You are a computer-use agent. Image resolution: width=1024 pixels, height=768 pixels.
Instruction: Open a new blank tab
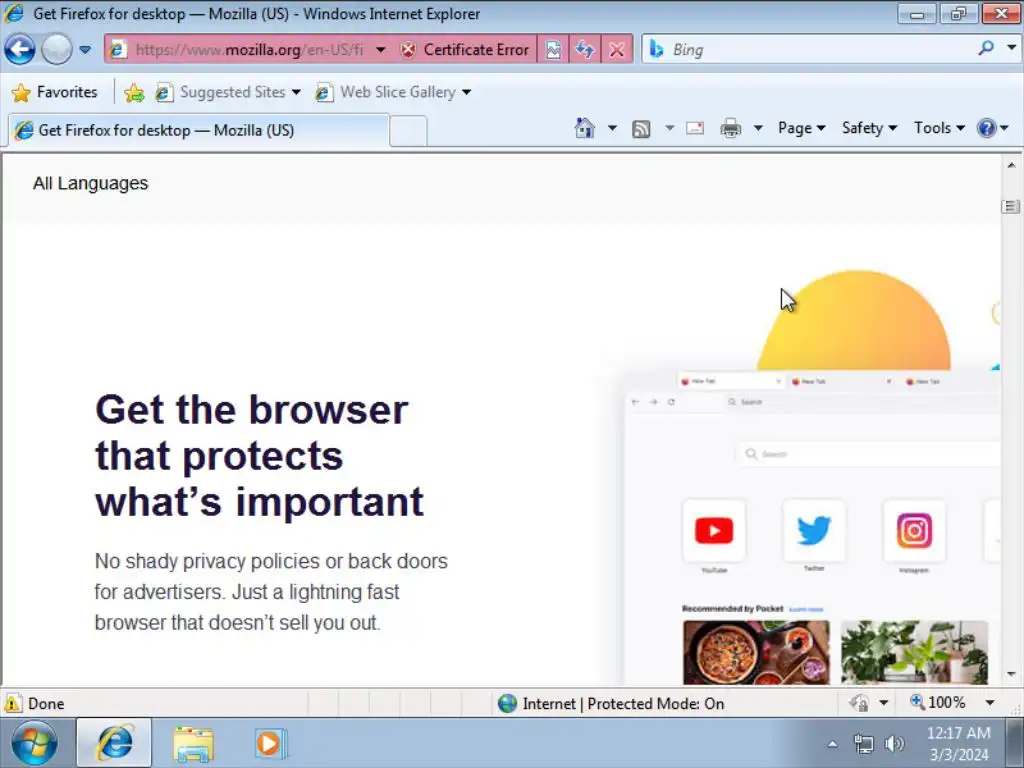tap(408, 131)
